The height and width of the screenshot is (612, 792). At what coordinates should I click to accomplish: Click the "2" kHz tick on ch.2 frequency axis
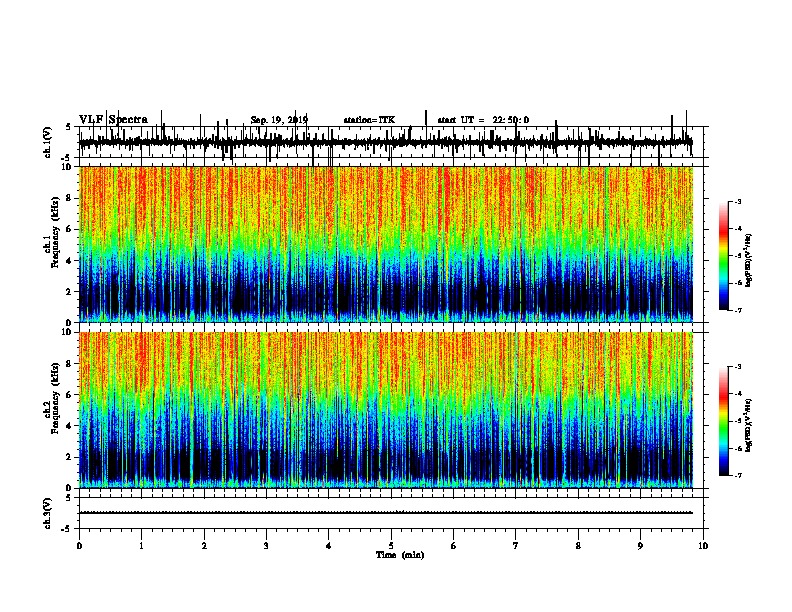tap(70, 457)
